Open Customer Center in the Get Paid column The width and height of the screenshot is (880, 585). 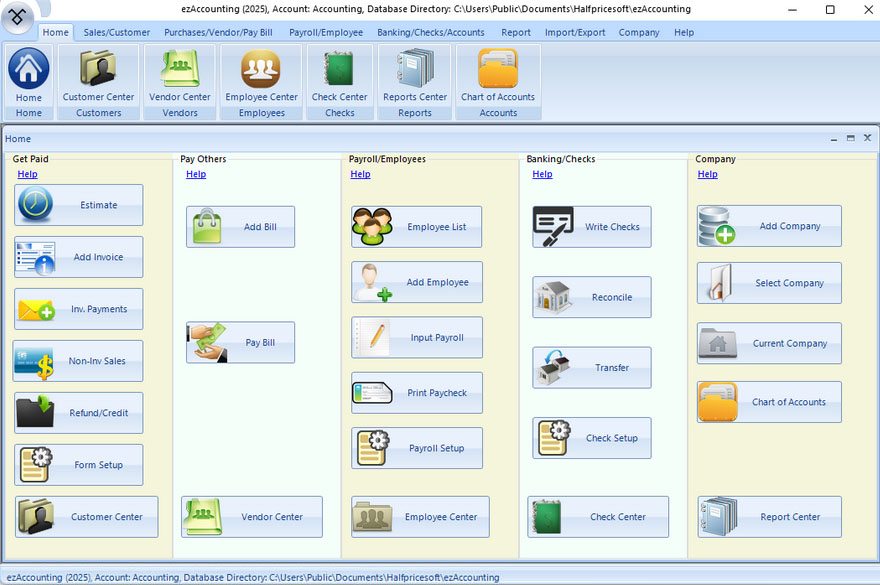click(x=86, y=517)
